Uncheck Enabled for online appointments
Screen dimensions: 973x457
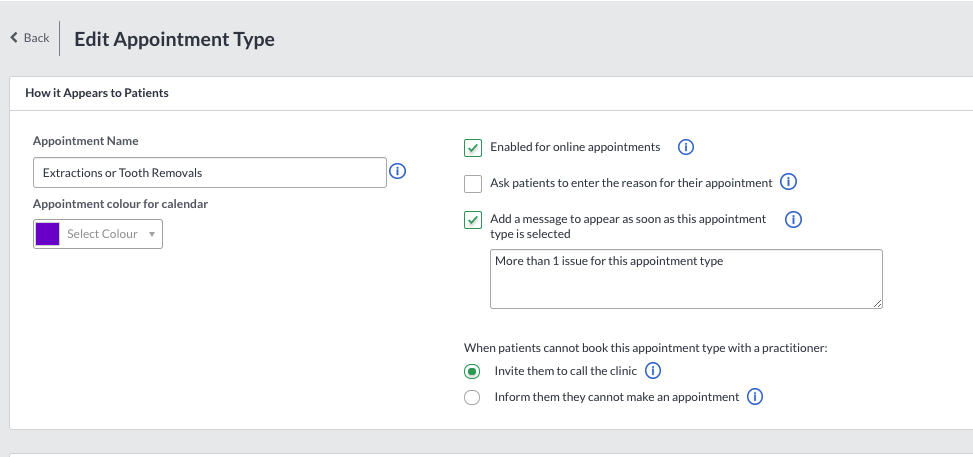[473, 148]
